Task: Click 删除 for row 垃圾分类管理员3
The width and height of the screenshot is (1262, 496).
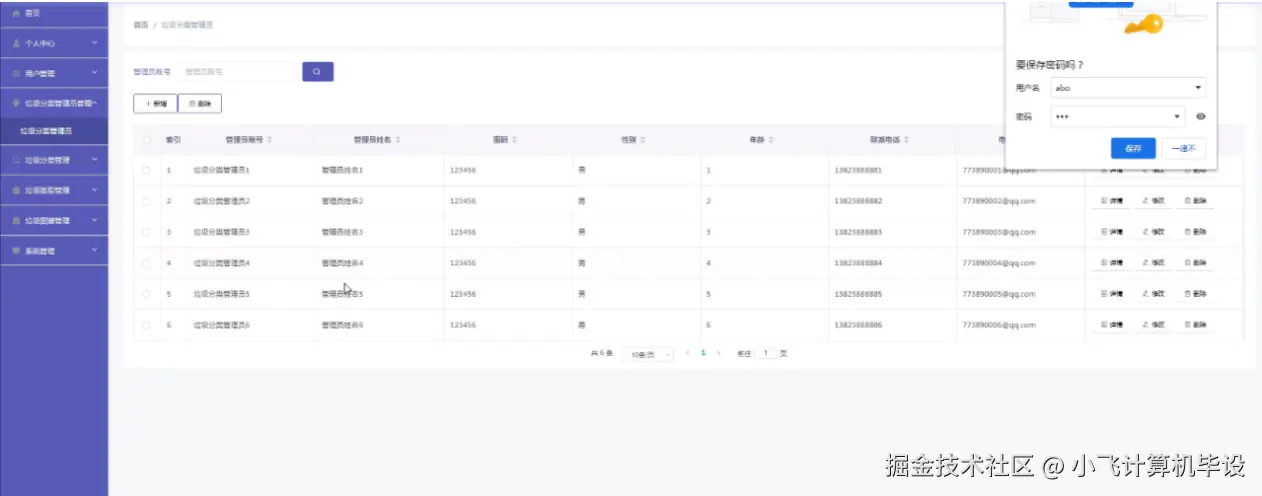Action: tap(1194, 232)
